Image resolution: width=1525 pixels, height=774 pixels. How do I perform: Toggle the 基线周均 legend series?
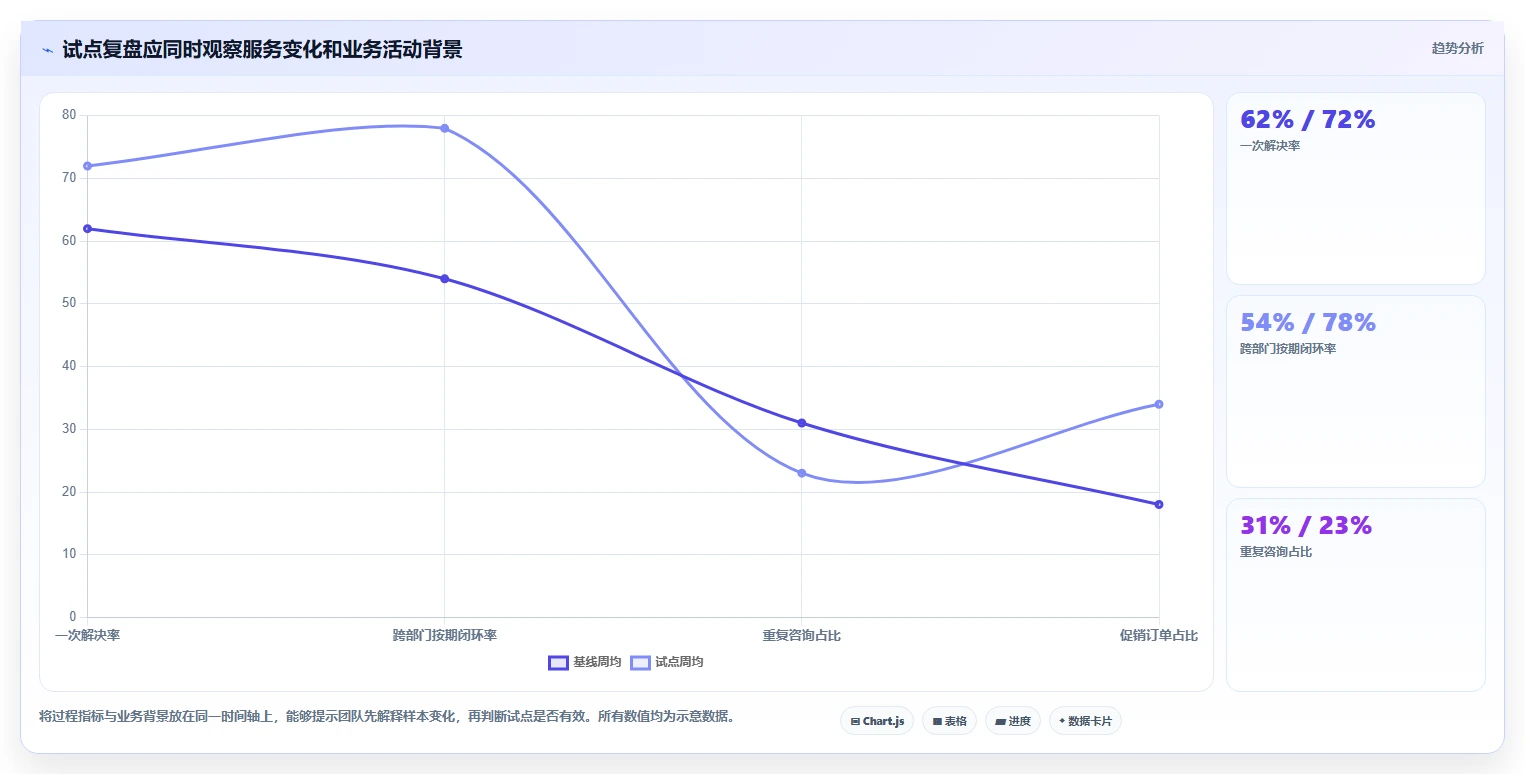point(585,662)
